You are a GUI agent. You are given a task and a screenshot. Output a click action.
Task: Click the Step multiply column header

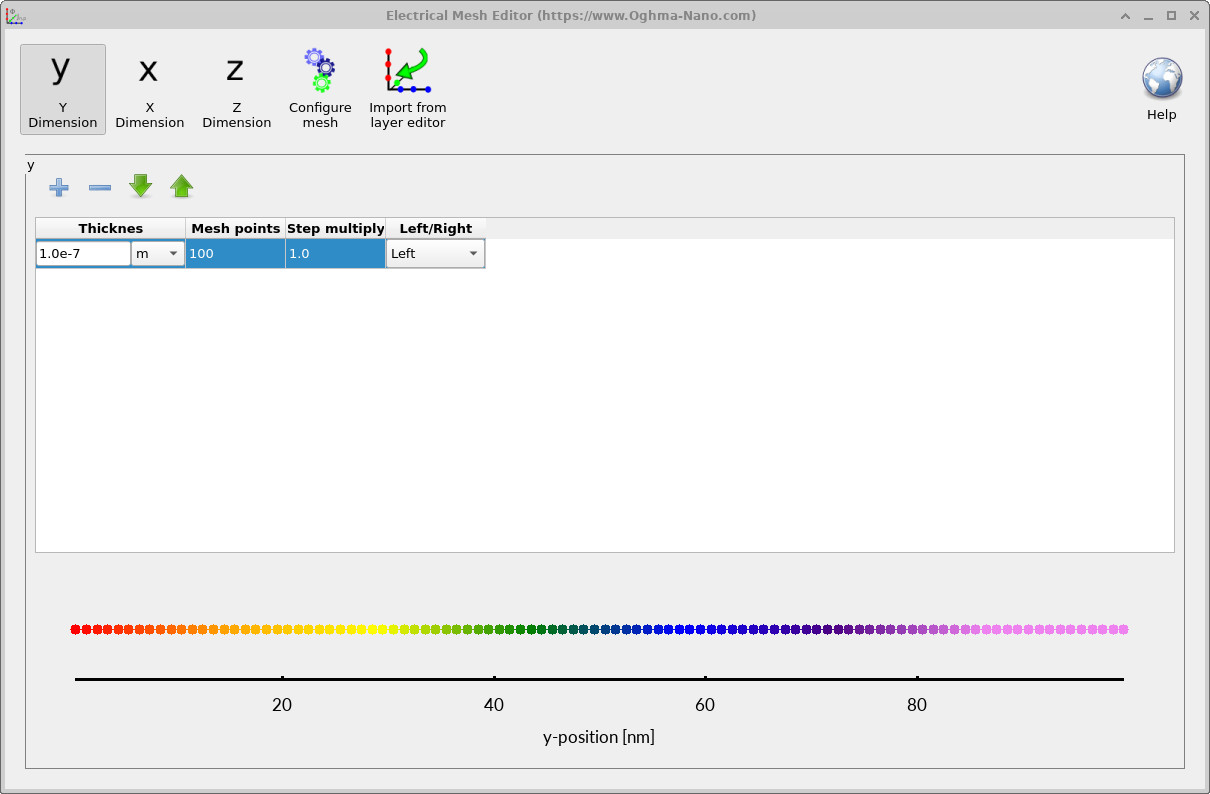point(336,229)
